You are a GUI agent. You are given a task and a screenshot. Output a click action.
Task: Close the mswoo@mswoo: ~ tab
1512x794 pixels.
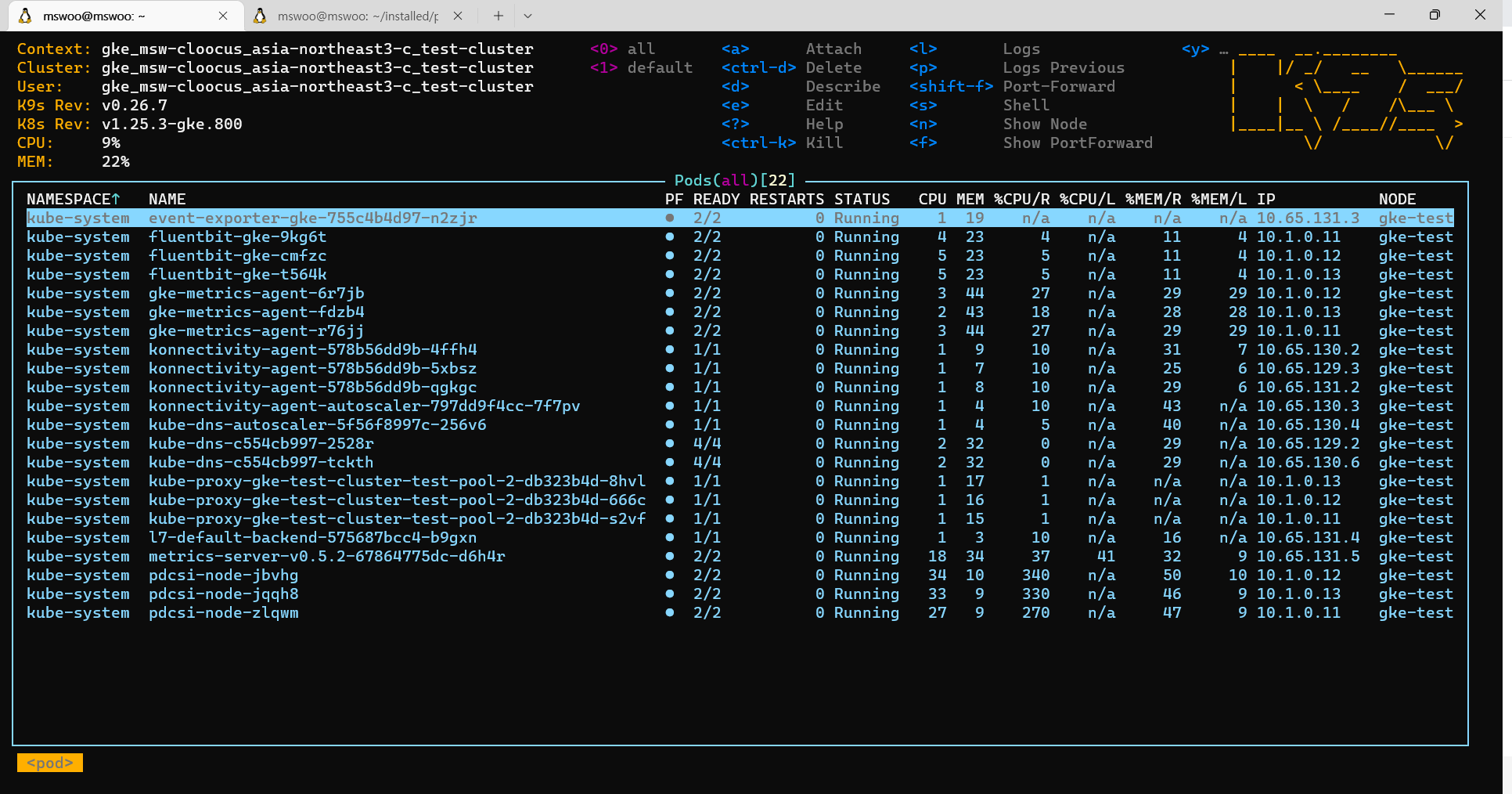[x=223, y=16]
